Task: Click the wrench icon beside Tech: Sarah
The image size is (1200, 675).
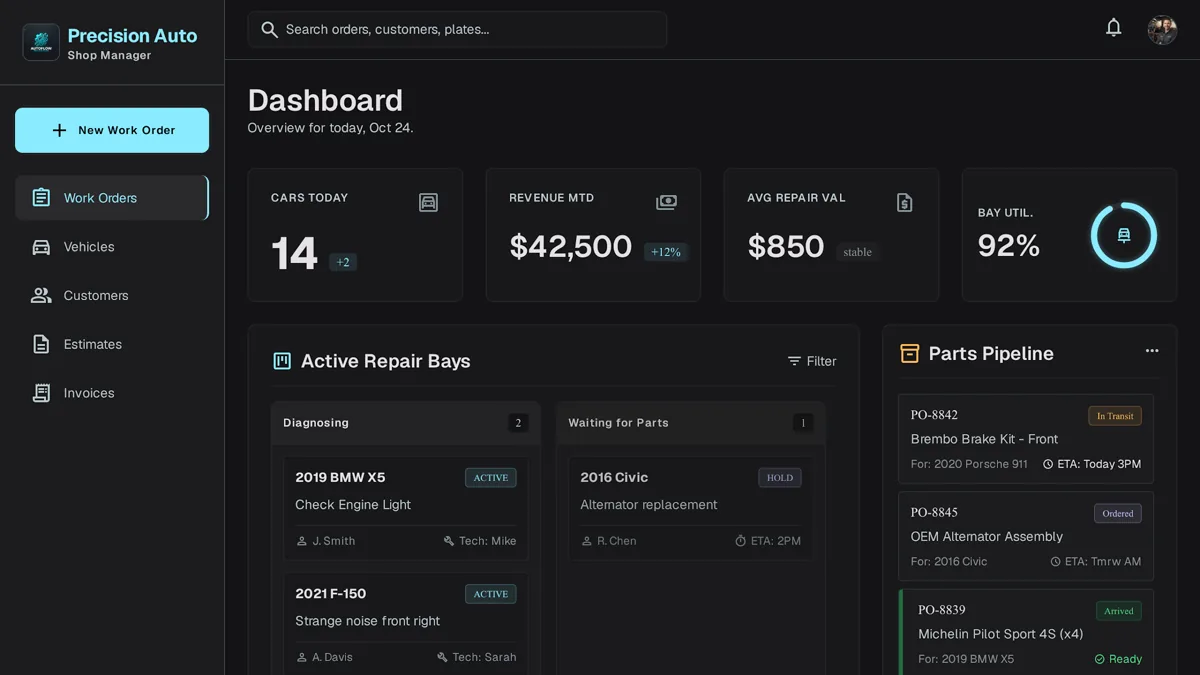Action: 443,657
